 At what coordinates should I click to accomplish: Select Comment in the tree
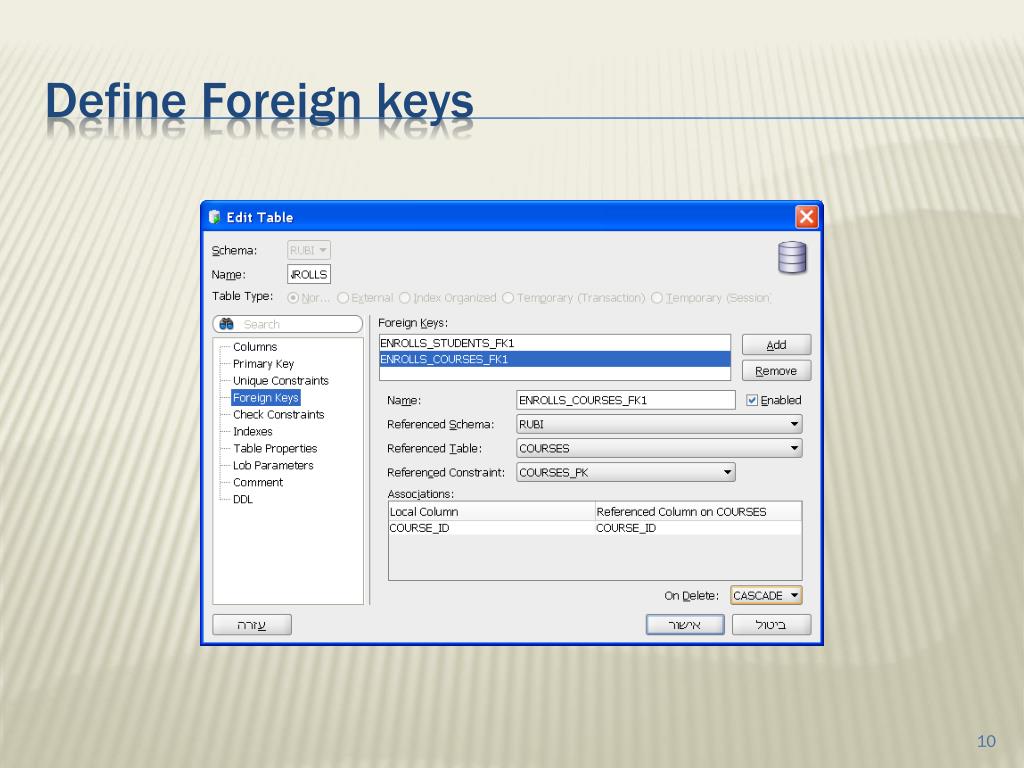pyautogui.click(x=258, y=483)
